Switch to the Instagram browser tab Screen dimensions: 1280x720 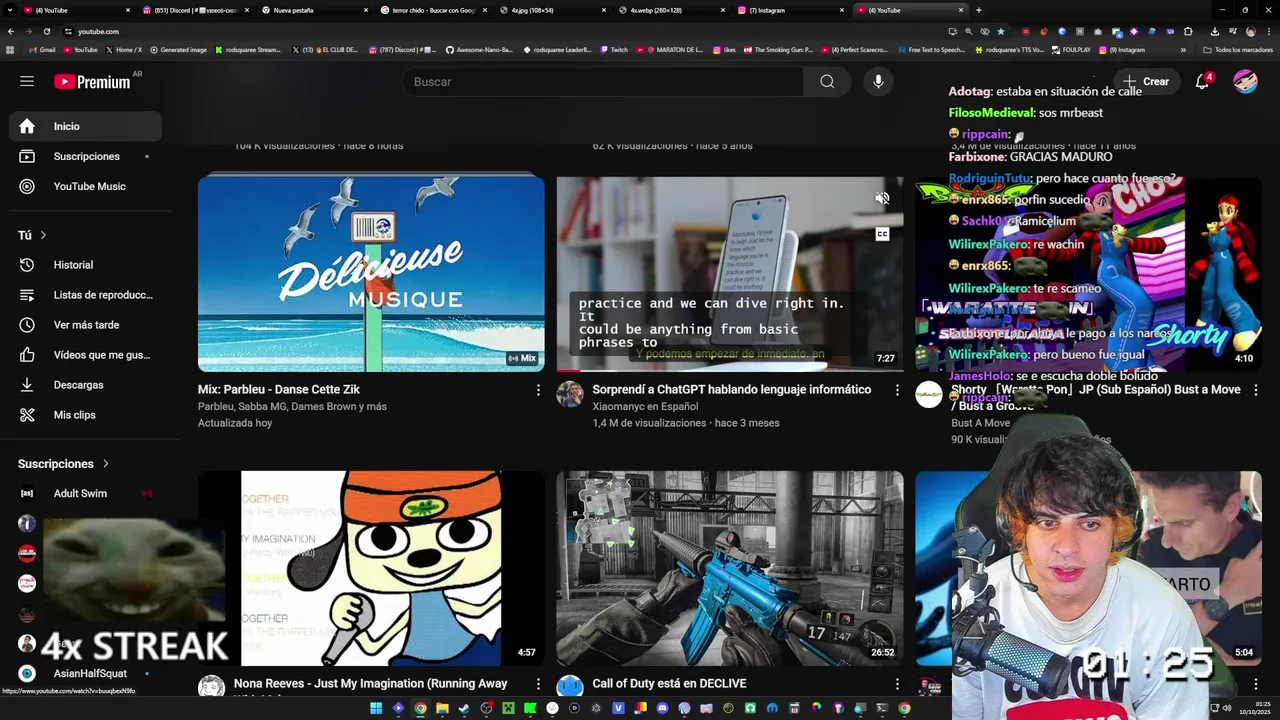790,10
